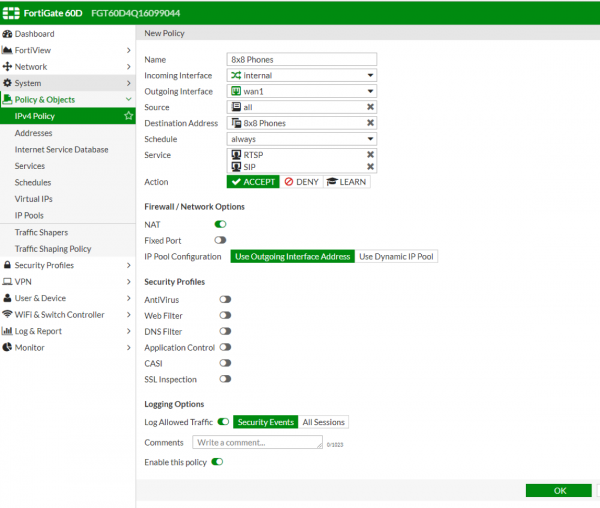This screenshot has height=508, width=600.
Task: Collapse the Policy & Objects chevron
Action: point(129,99)
